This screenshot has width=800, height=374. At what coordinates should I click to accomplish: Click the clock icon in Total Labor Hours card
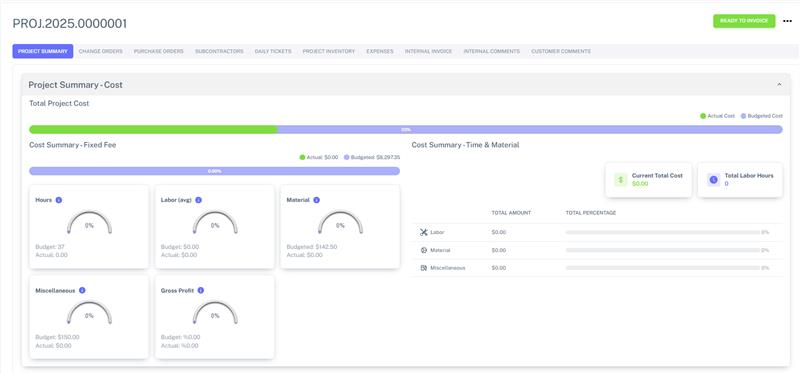pos(713,180)
